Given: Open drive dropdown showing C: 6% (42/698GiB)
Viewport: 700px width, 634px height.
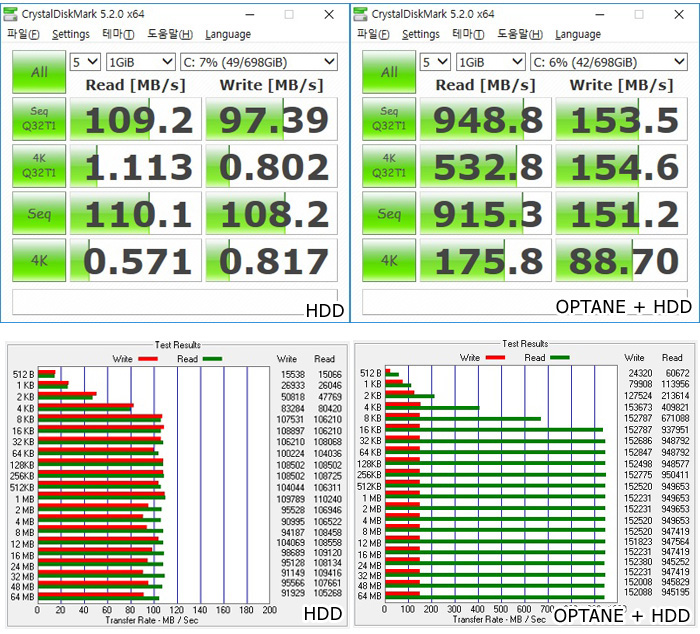Looking at the screenshot, I should 609,62.
